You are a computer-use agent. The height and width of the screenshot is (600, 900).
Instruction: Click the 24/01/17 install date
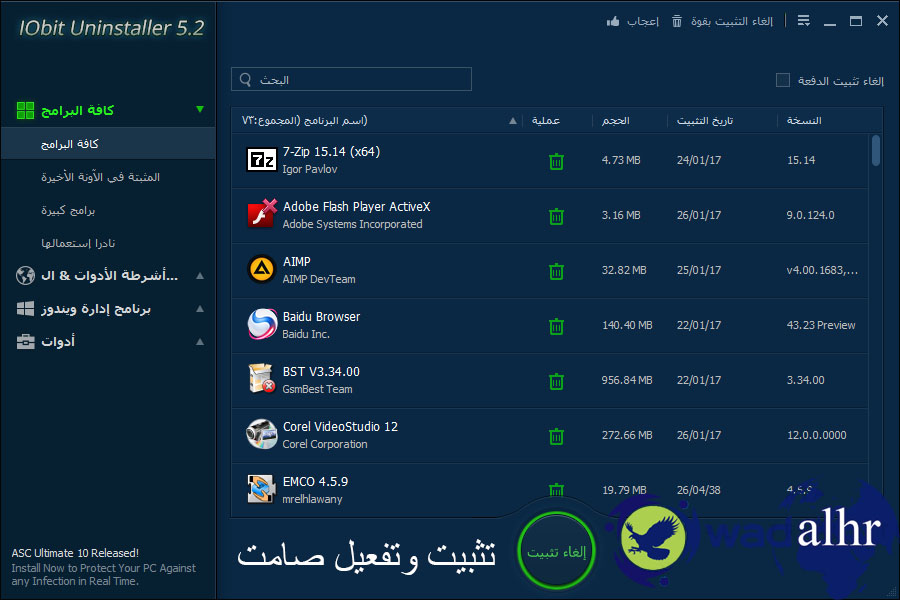tap(699, 160)
